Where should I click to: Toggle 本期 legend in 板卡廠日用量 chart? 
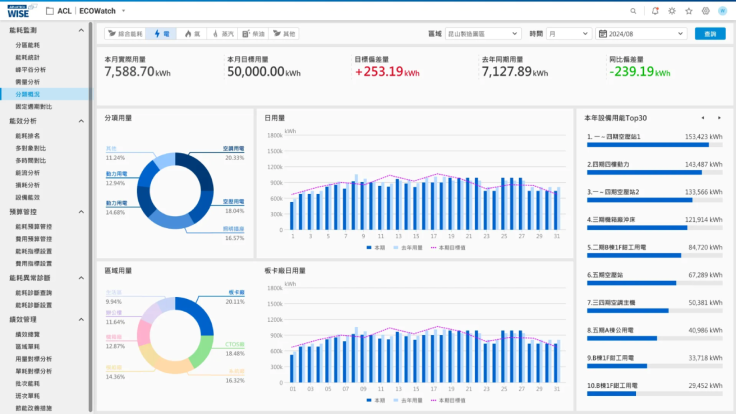tap(376, 400)
